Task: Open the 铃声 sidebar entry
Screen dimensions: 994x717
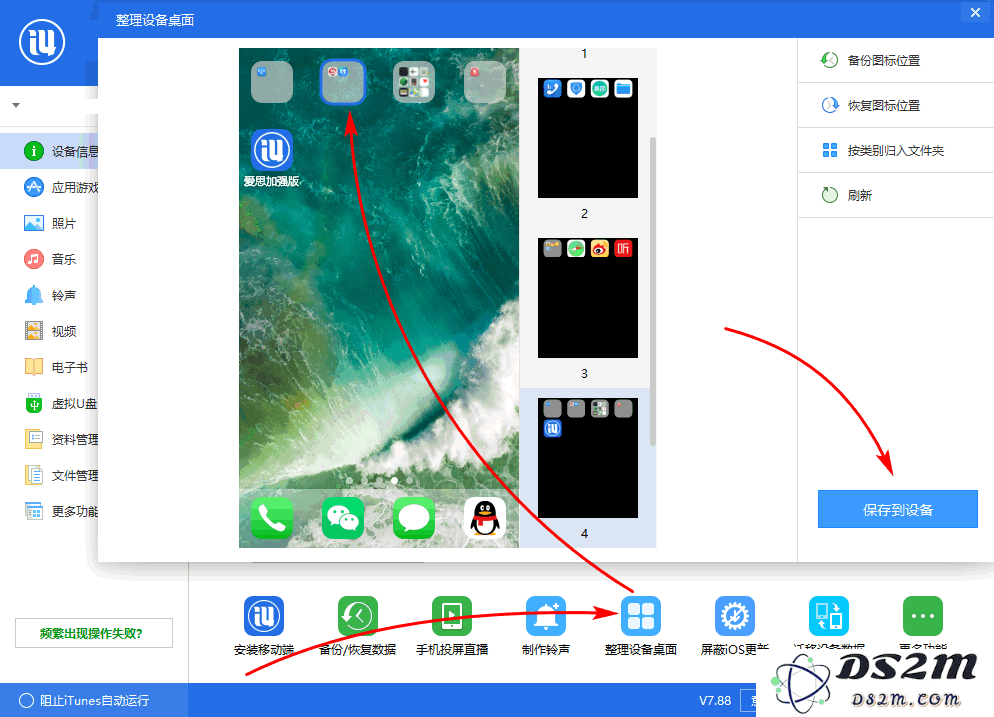Action: (x=49, y=295)
